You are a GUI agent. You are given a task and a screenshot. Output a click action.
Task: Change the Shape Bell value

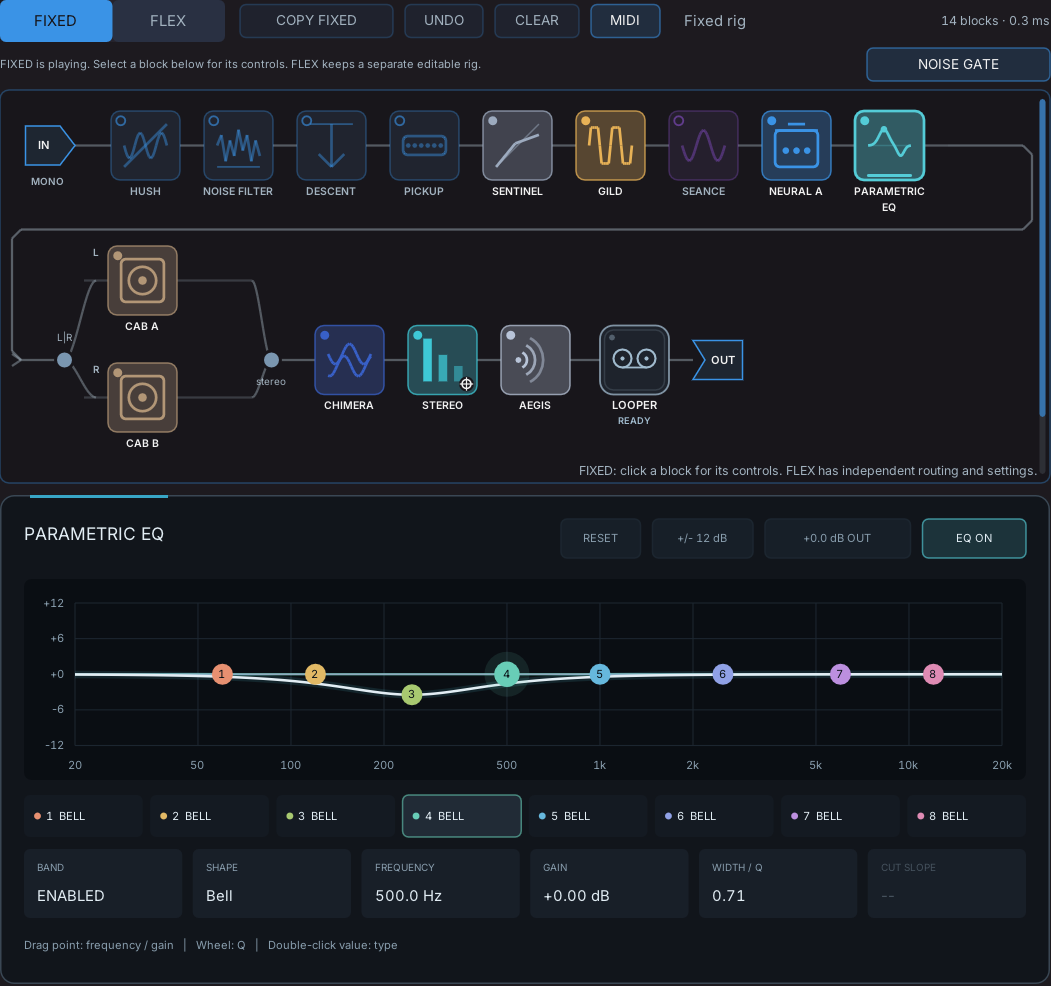click(271, 883)
